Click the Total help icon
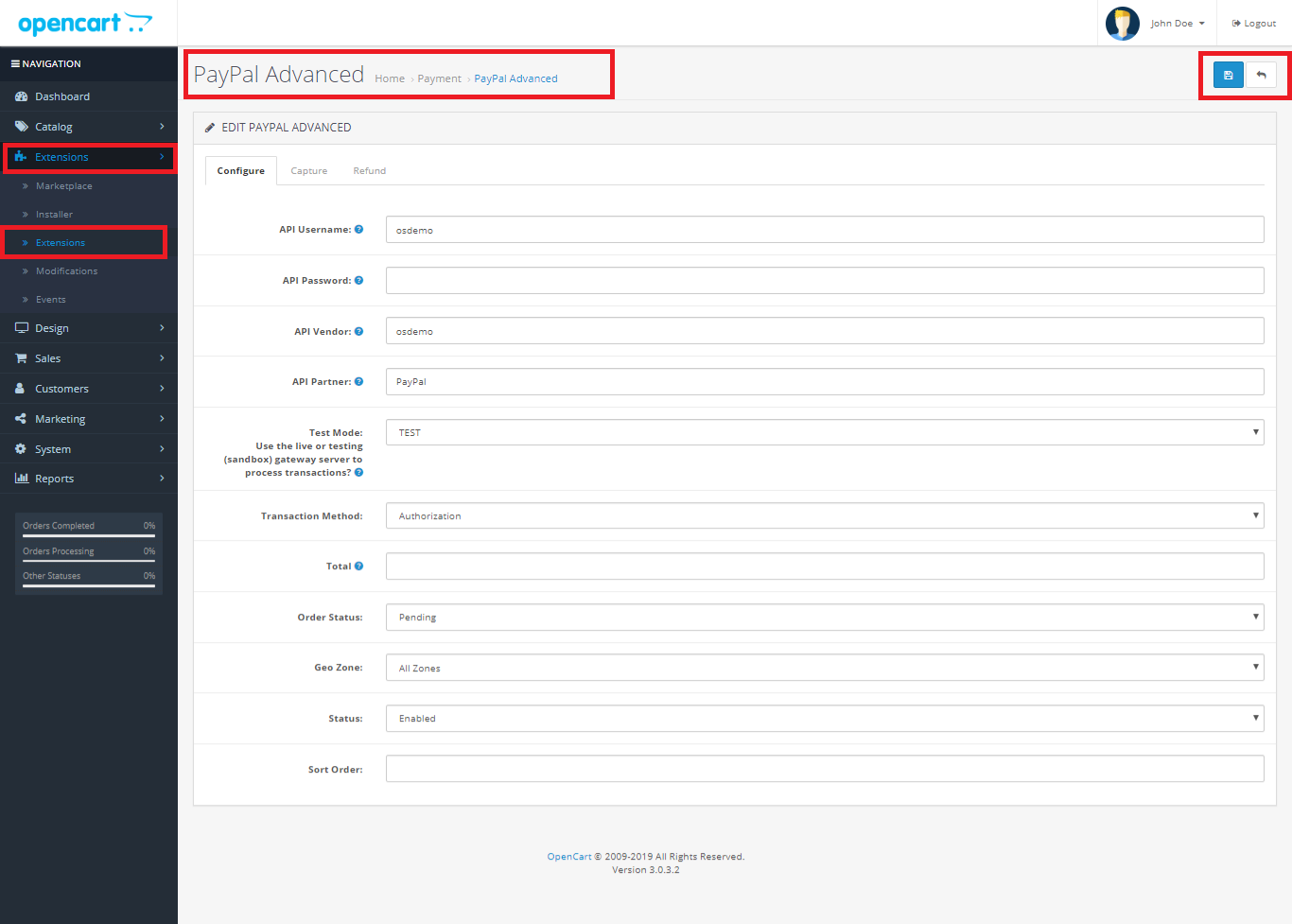Viewport: 1292px width, 924px height. click(358, 567)
